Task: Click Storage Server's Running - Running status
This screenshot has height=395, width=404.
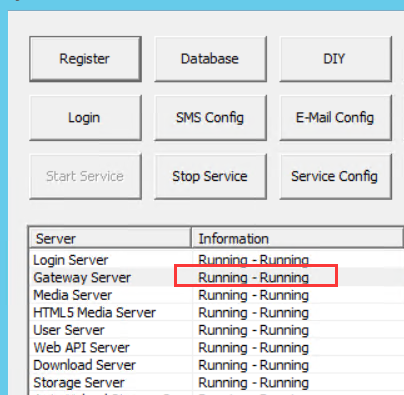Action: 253,383
